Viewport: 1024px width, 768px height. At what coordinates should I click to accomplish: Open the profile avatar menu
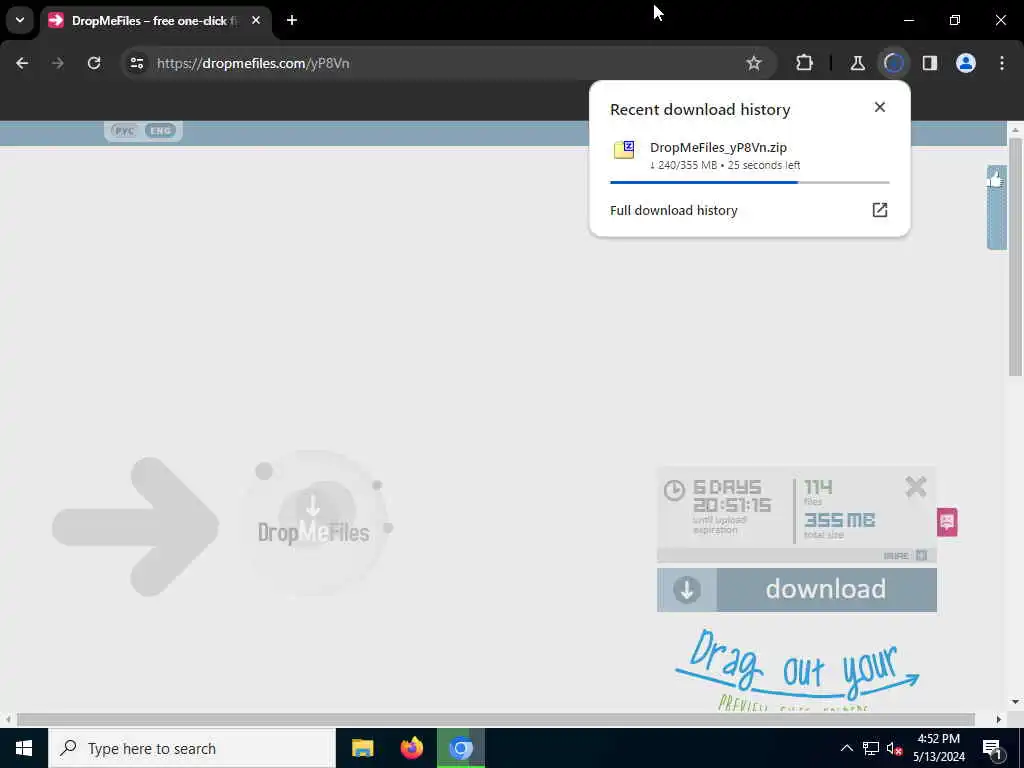[966, 63]
